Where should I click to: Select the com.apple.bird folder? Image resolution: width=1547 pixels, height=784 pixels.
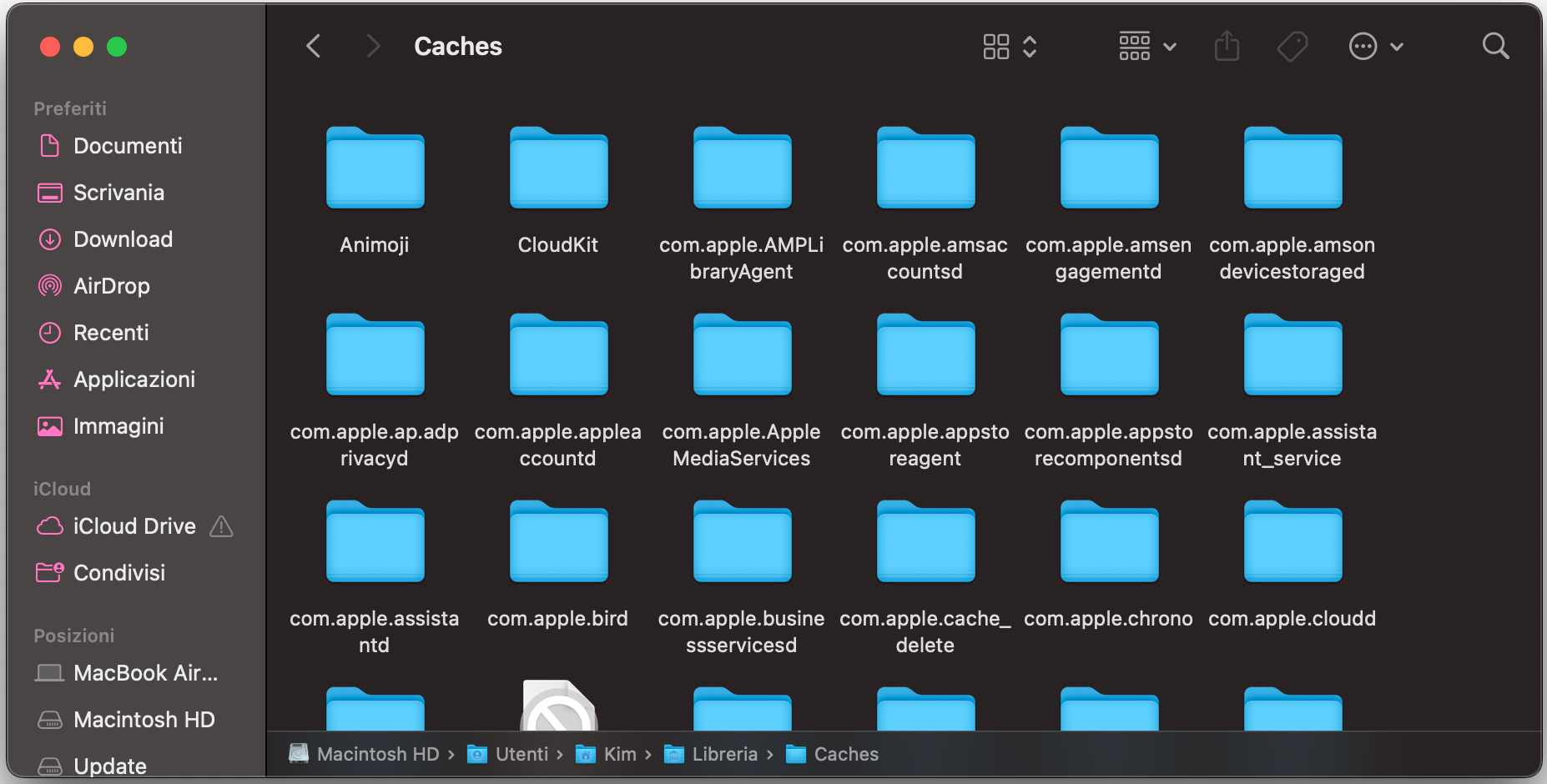pos(558,541)
